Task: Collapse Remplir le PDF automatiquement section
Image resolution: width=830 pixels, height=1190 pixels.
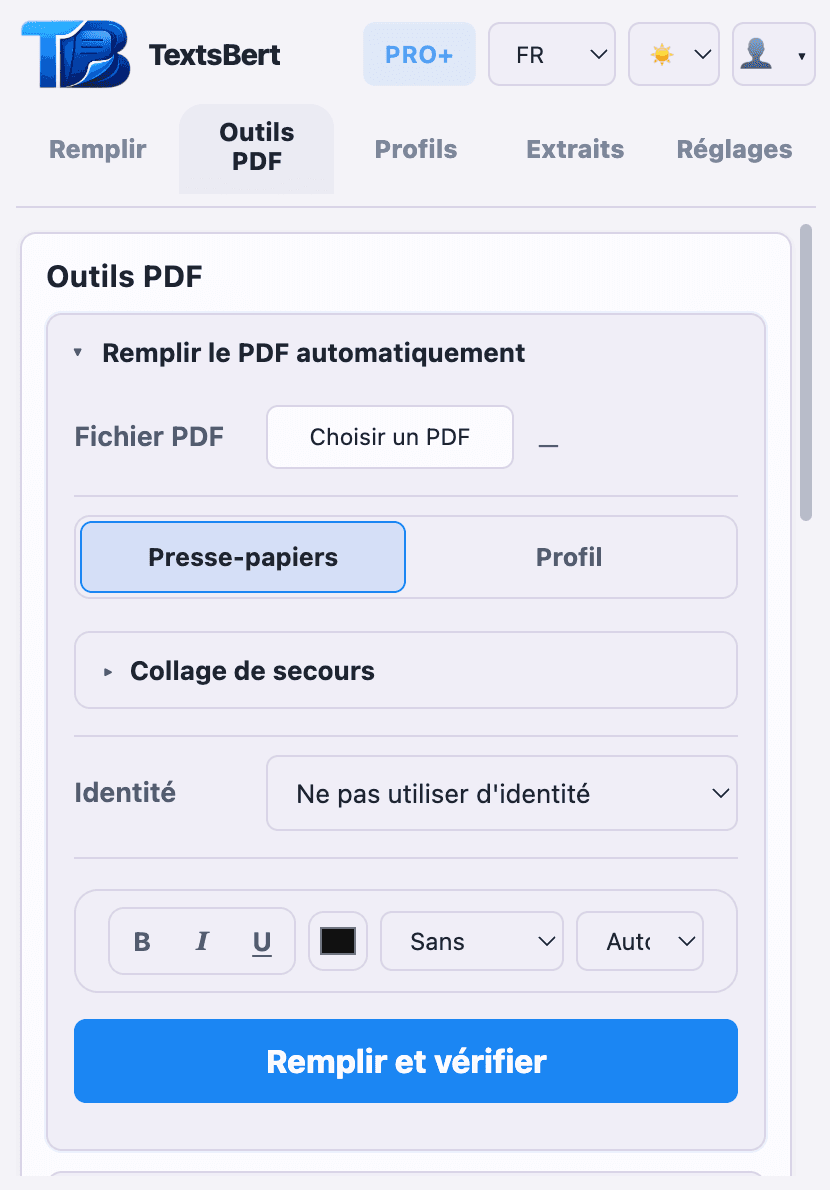Action: 80,352
